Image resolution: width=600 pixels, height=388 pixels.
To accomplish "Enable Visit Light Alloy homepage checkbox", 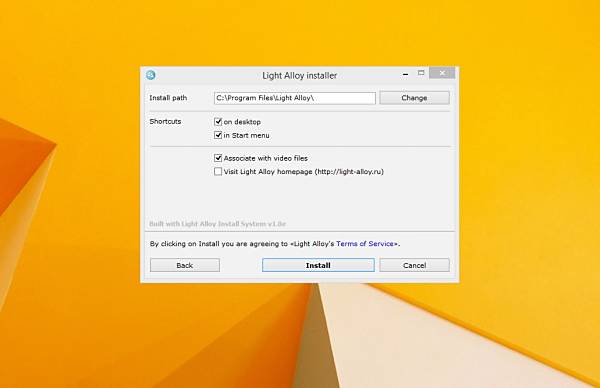I will point(218,171).
